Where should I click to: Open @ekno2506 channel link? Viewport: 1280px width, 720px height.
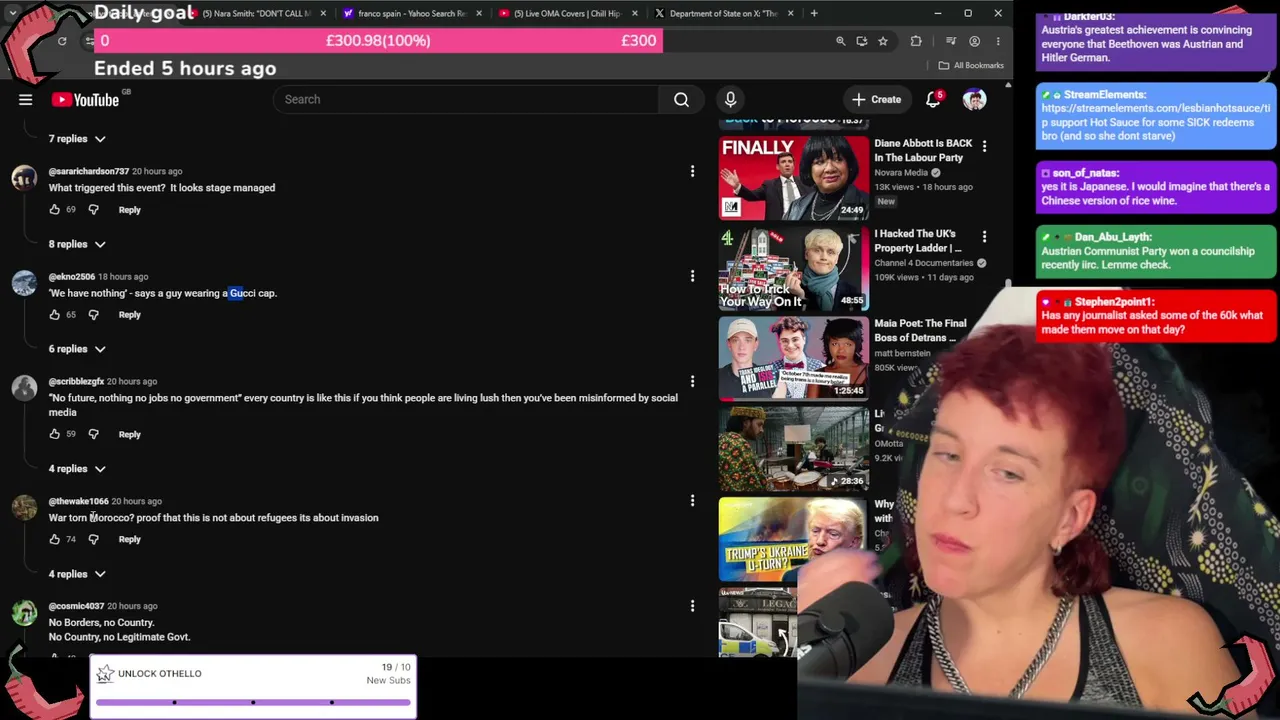coord(72,276)
